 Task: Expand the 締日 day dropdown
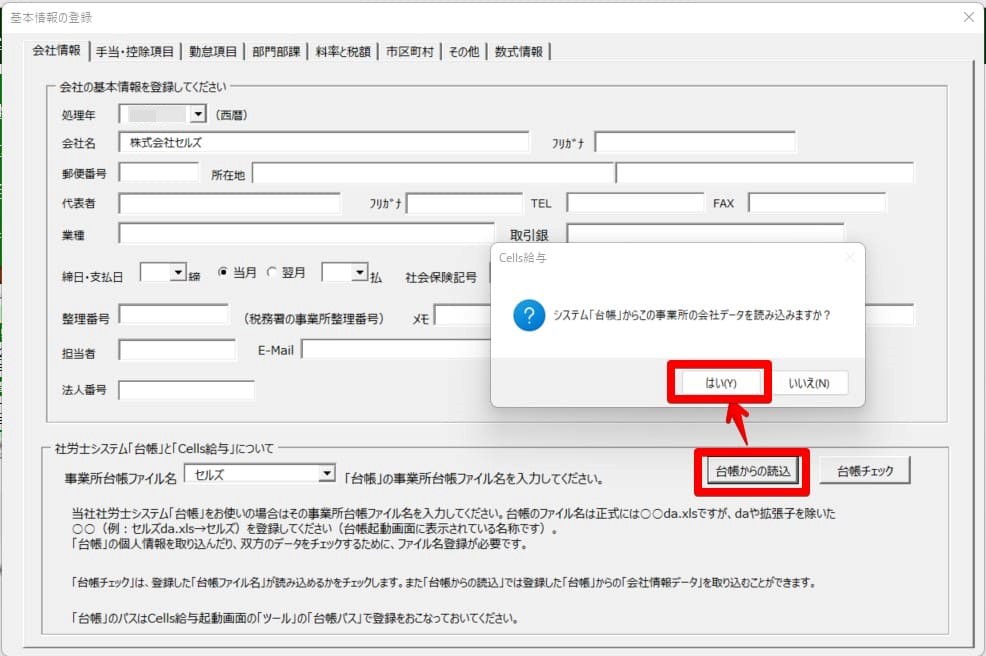[x=178, y=273]
